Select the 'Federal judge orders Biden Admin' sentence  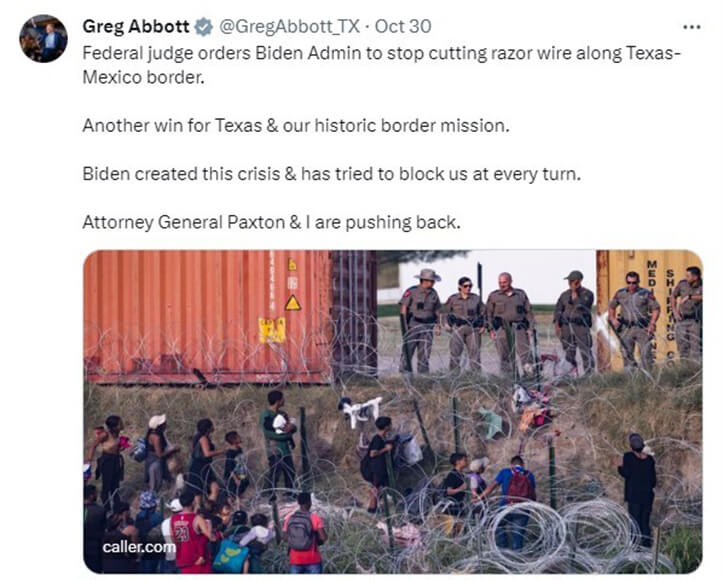381,65
